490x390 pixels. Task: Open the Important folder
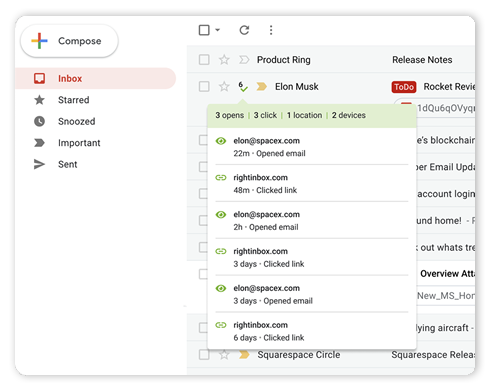[x=79, y=143]
